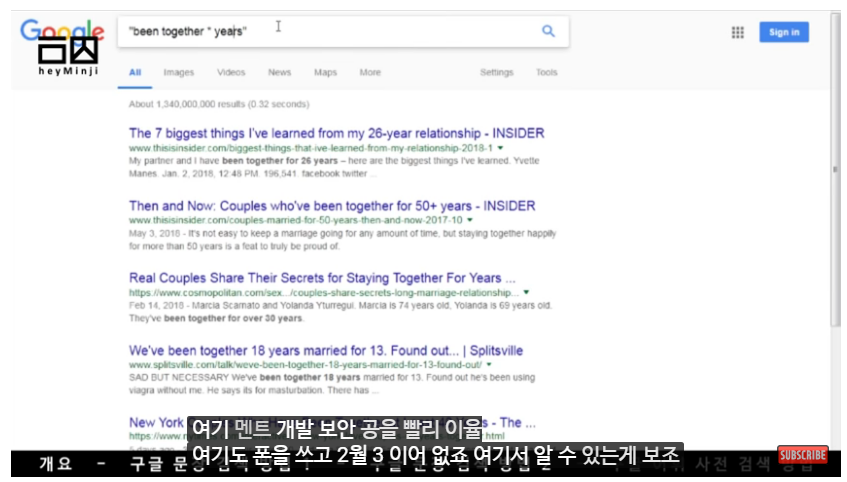The image size is (847, 482).
Task: Select the All results tab
Action: click(x=135, y=72)
